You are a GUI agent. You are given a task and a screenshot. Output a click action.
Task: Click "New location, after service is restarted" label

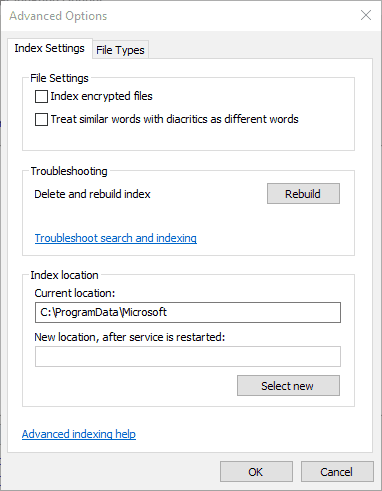click(x=130, y=337)
